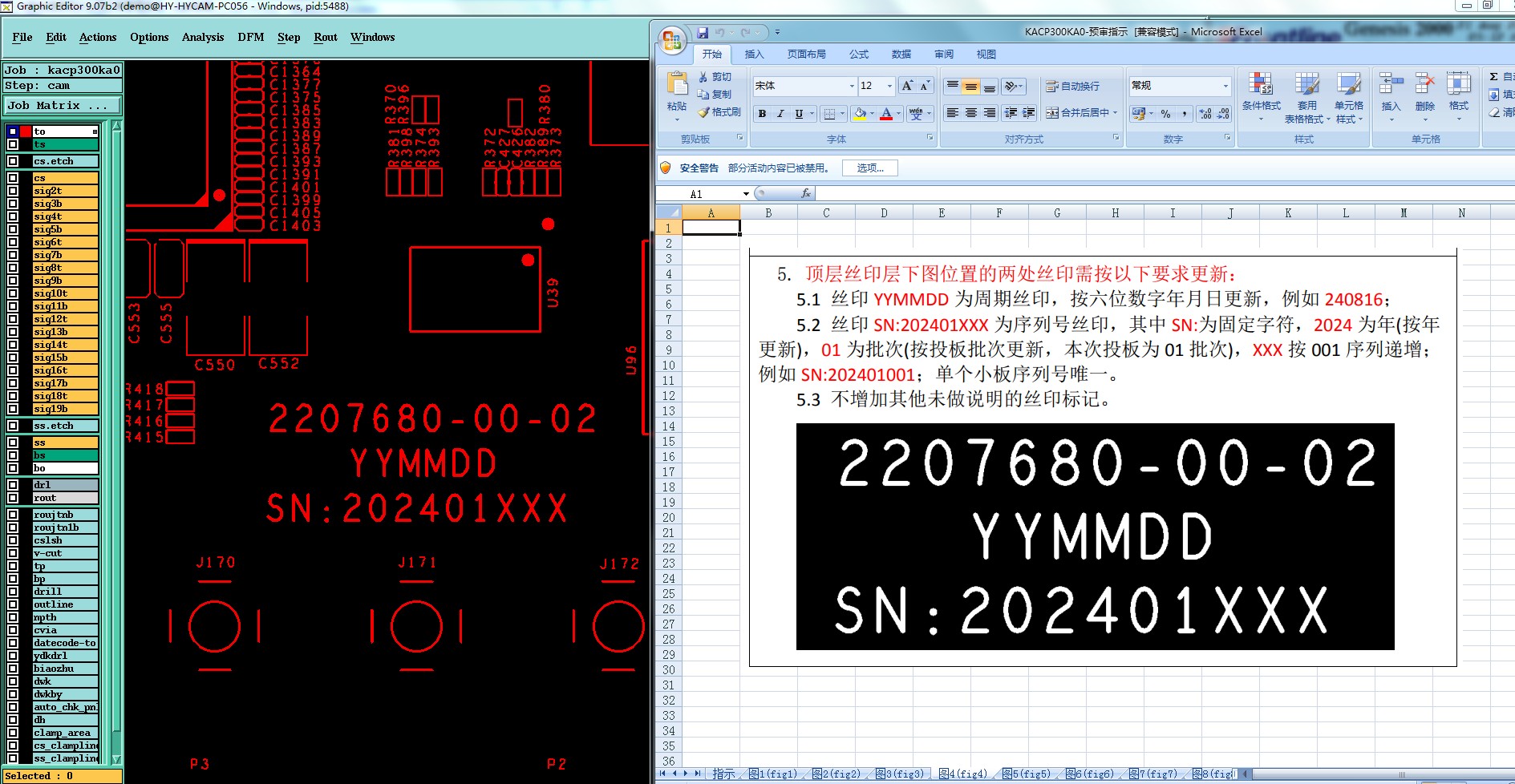Select the 'sig5b' layer row
Viewport: 1515px width, 784px height.
pyautogui.click(x=66, y=229)
